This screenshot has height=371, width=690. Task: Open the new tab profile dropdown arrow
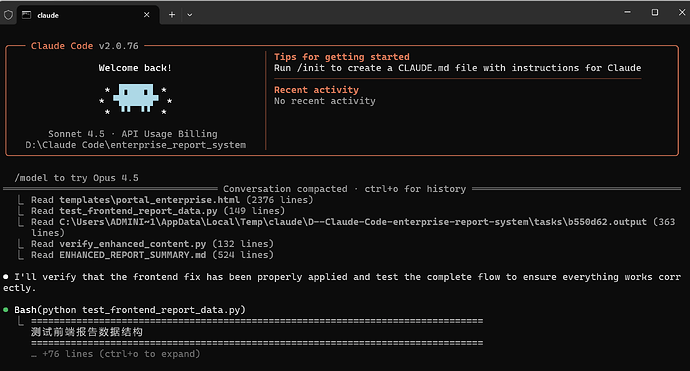coord(190,15)
